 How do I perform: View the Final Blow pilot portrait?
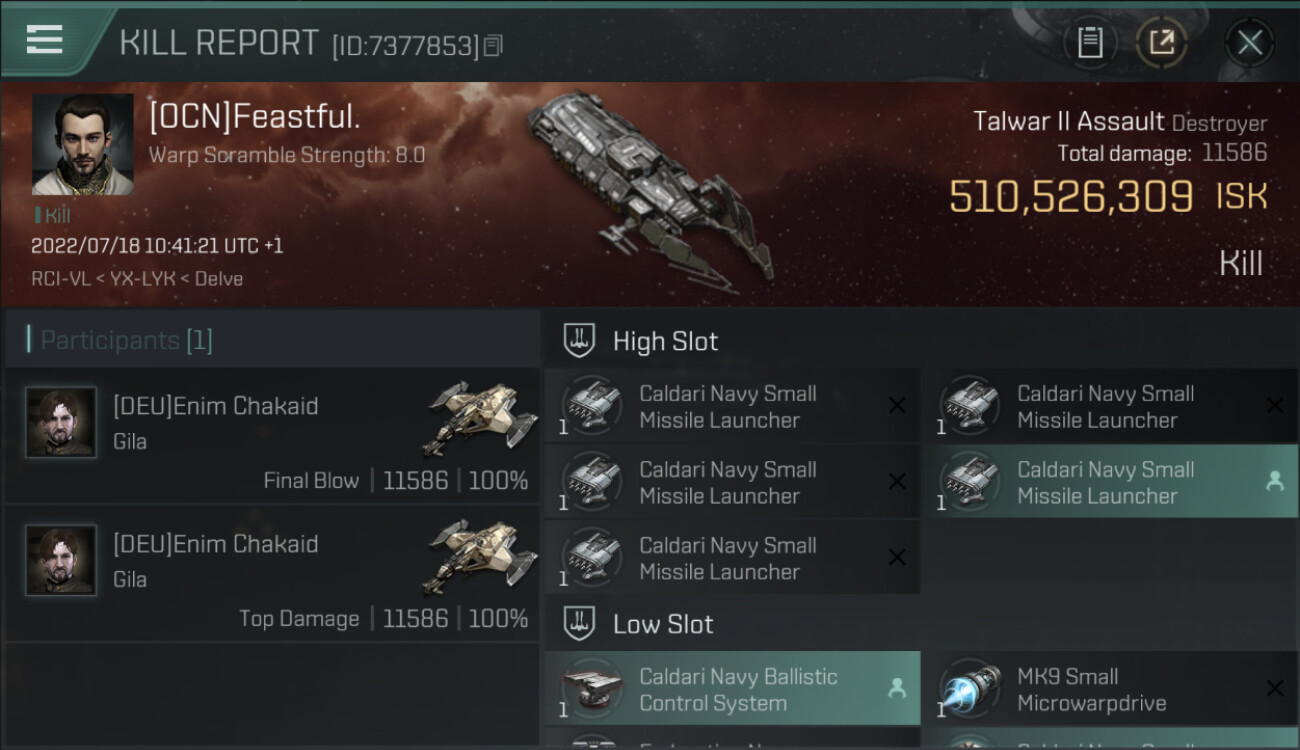pyautogui.click(x=61, y=423)
